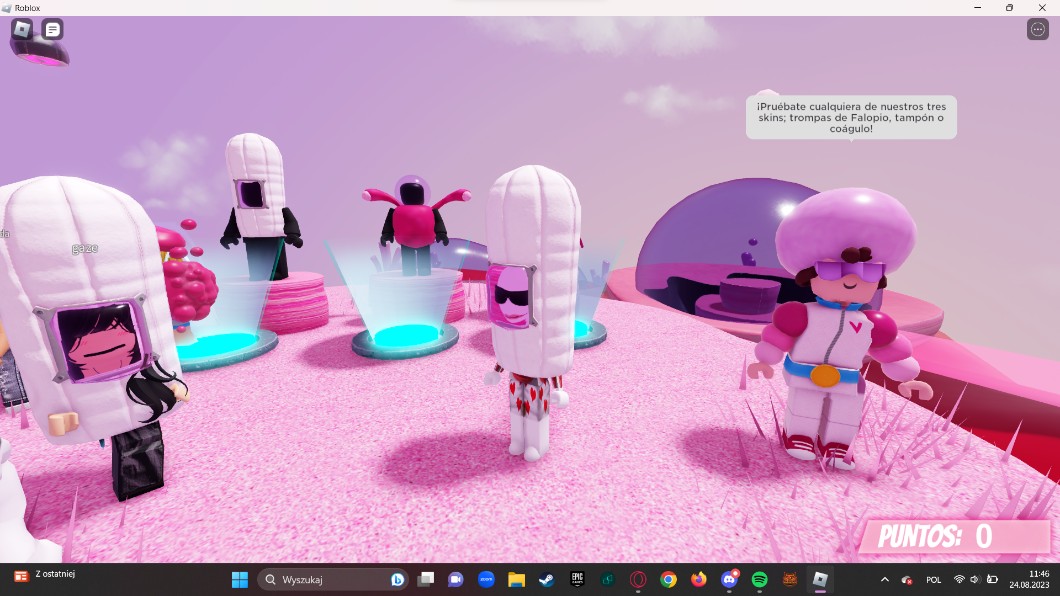Image resolution: width=1060 pixels, height=596 pixels.
Task: Toggle the Roblox chat window icon
Action: pyautogui.click(x=52, y=30)
